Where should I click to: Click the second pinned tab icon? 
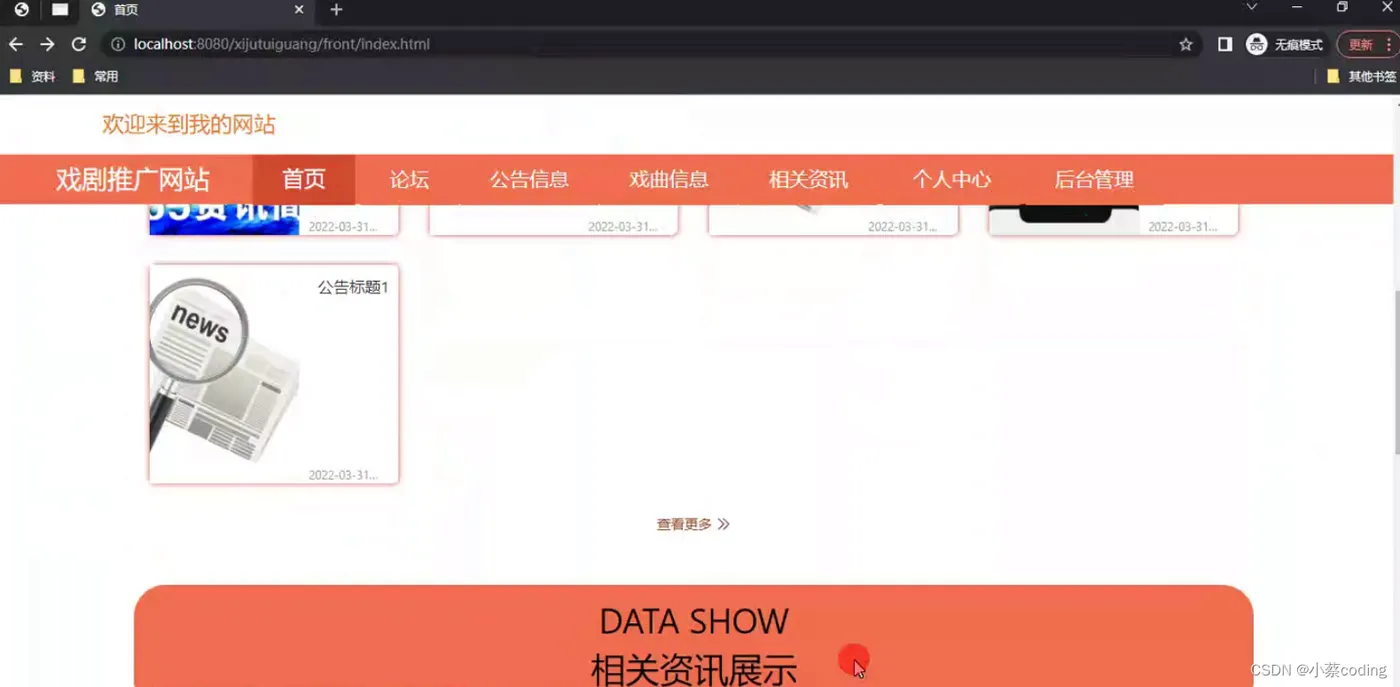[60, 10]
